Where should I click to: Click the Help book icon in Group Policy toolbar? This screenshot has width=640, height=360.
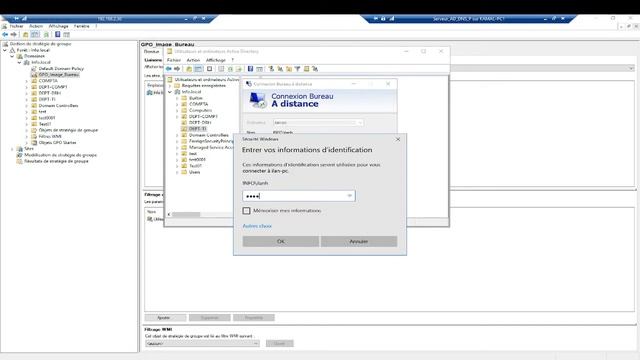pyautogui.click(x=58, y=35)
